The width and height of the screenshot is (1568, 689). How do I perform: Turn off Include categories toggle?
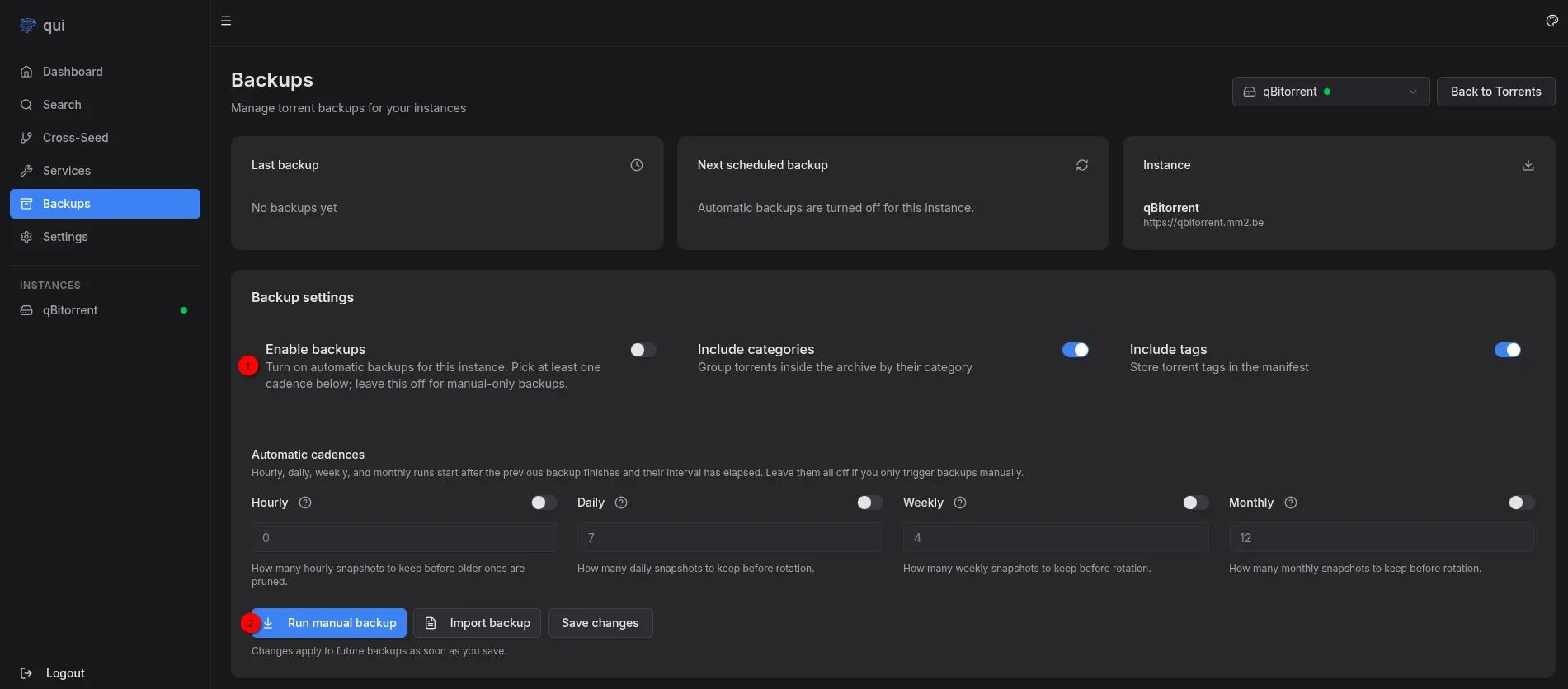click(x=1075, y=350)
